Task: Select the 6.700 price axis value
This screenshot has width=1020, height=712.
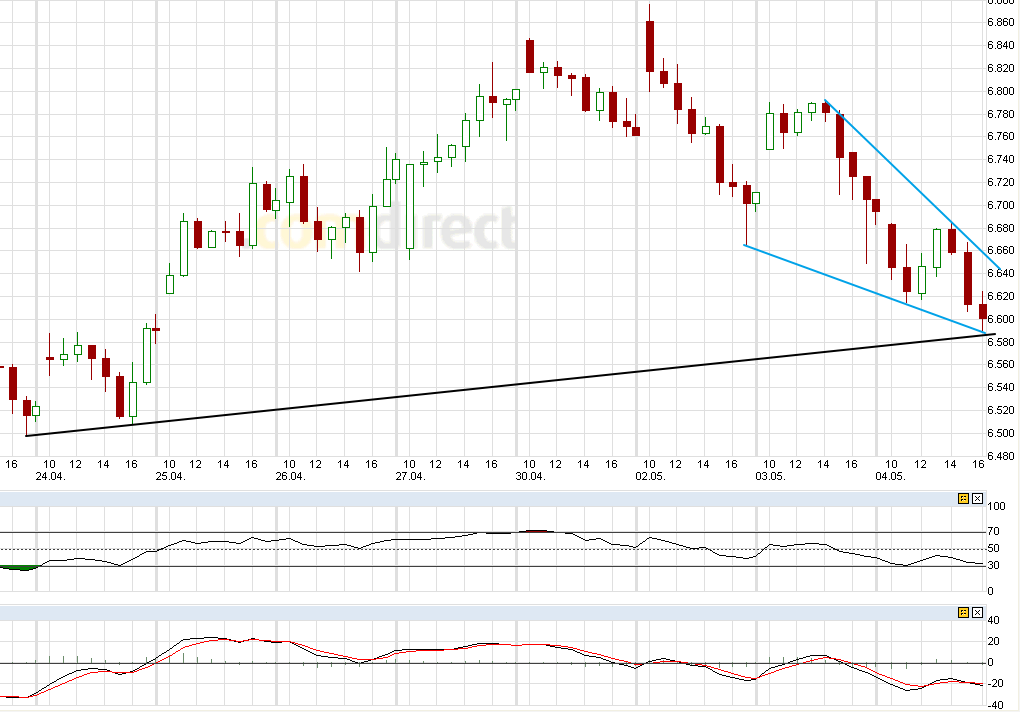Action: click(x=1000, y=205)
